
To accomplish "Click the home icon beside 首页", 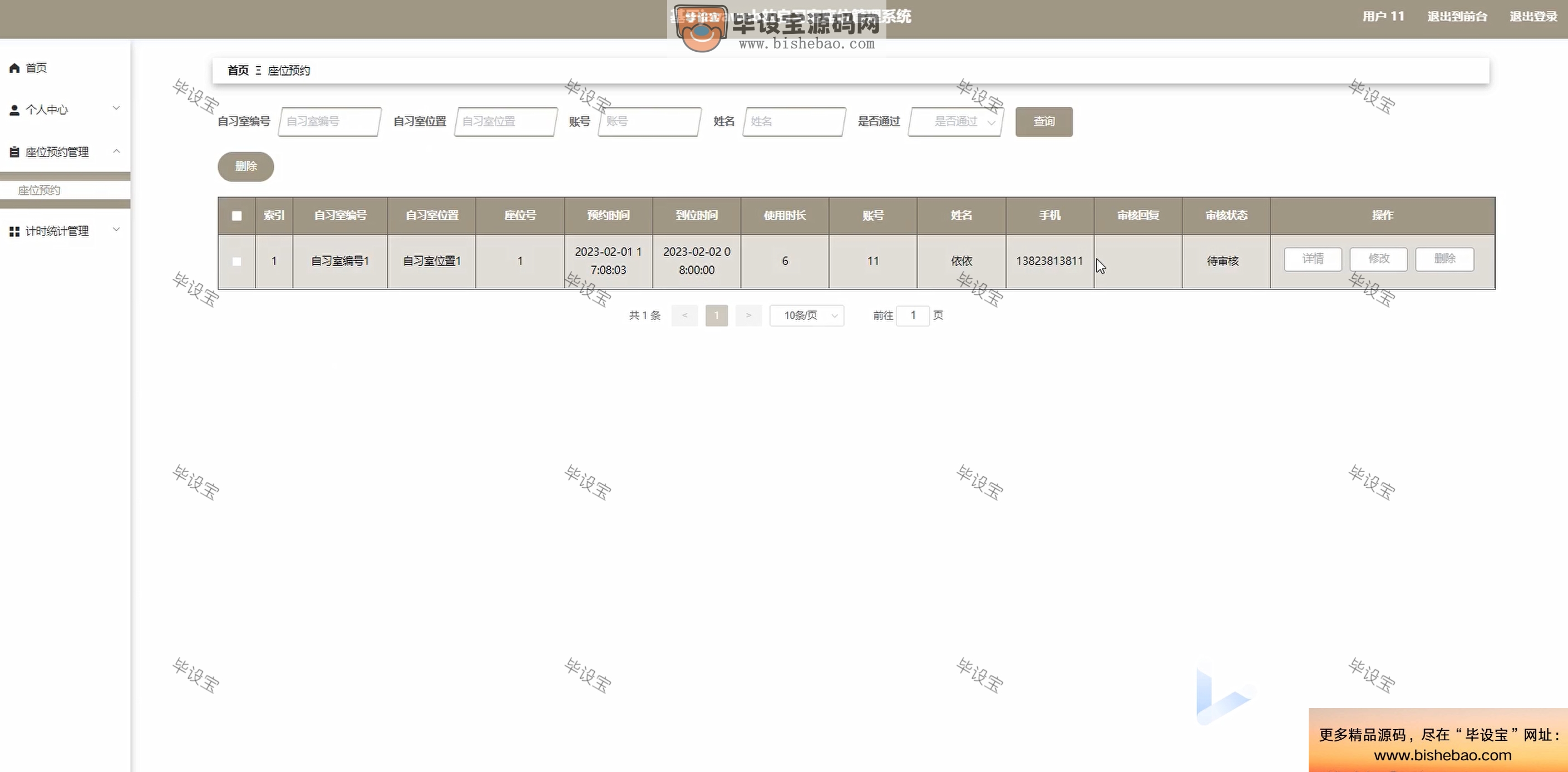I will (x=14, y=68).
